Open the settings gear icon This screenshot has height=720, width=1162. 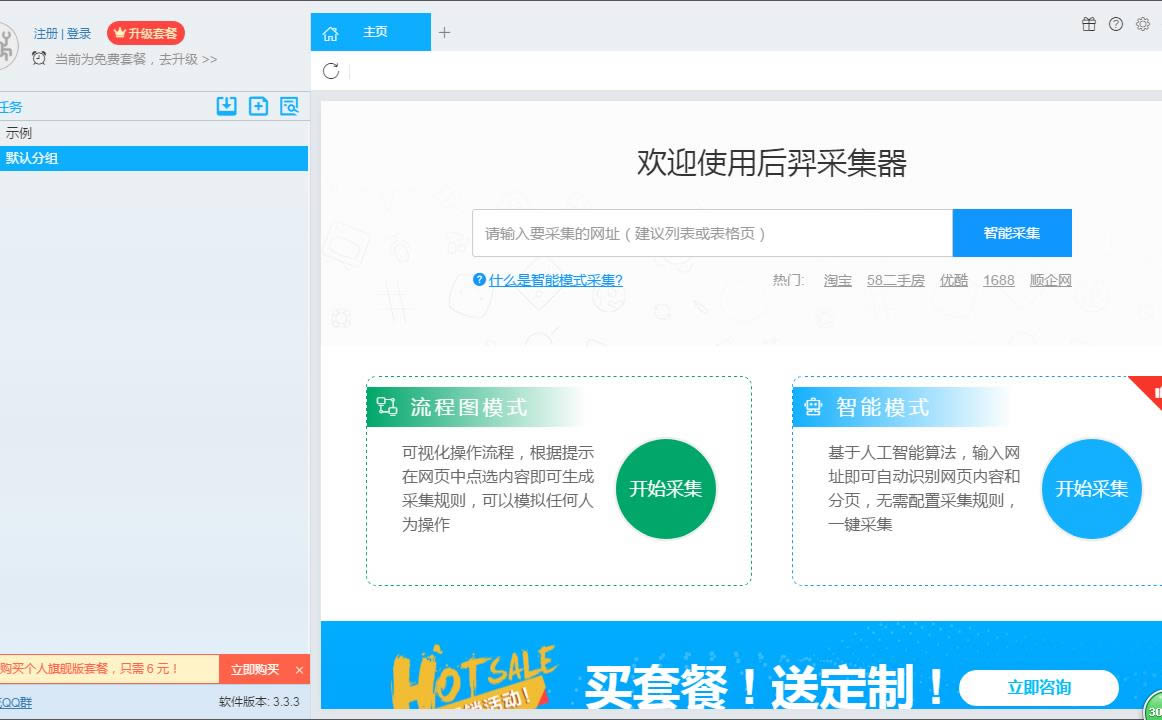[x=1142, y=24]
